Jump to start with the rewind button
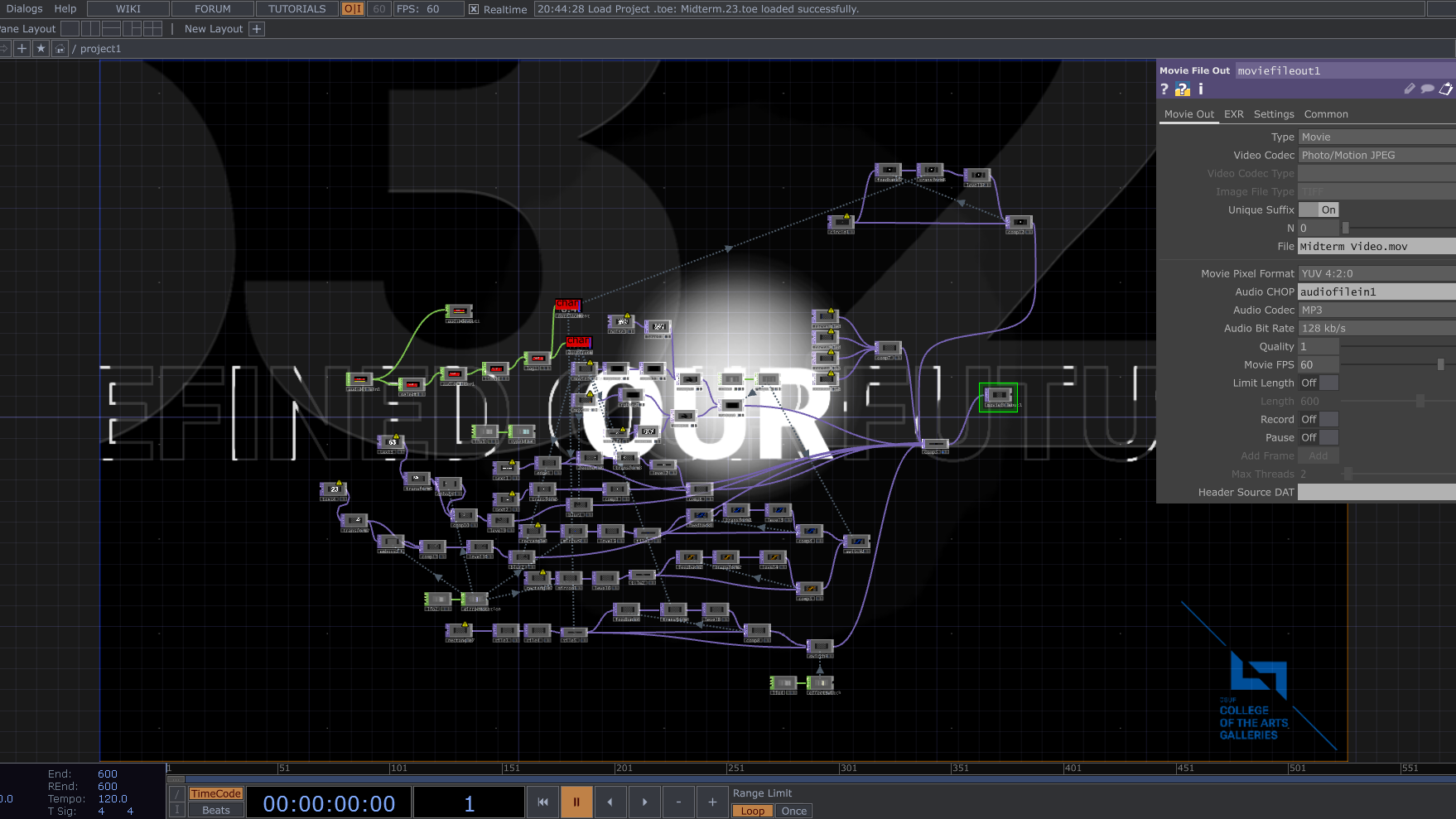The image size is (1456, 819). click(542, 802)
